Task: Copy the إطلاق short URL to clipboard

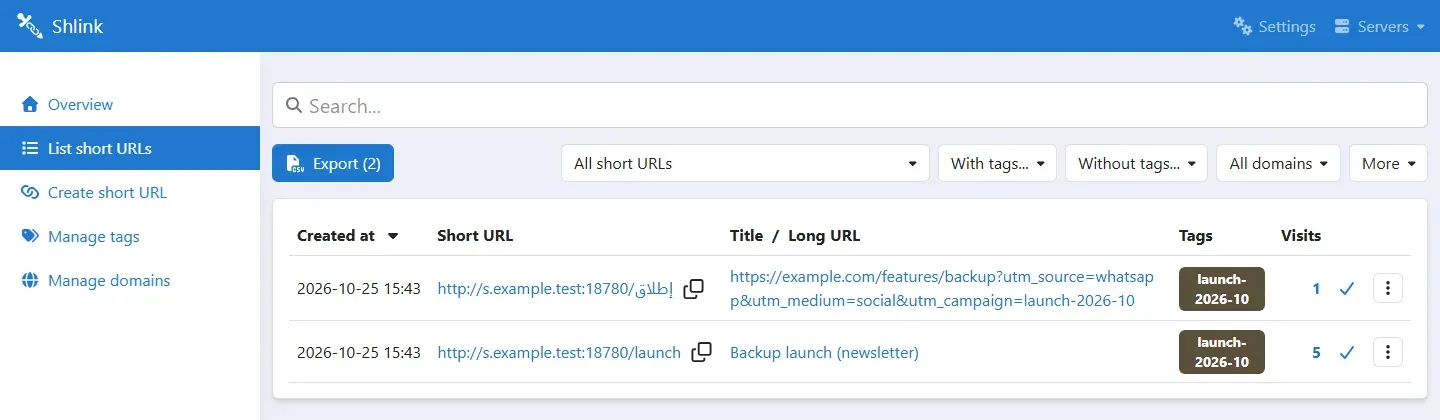Action: pos(693,289)
